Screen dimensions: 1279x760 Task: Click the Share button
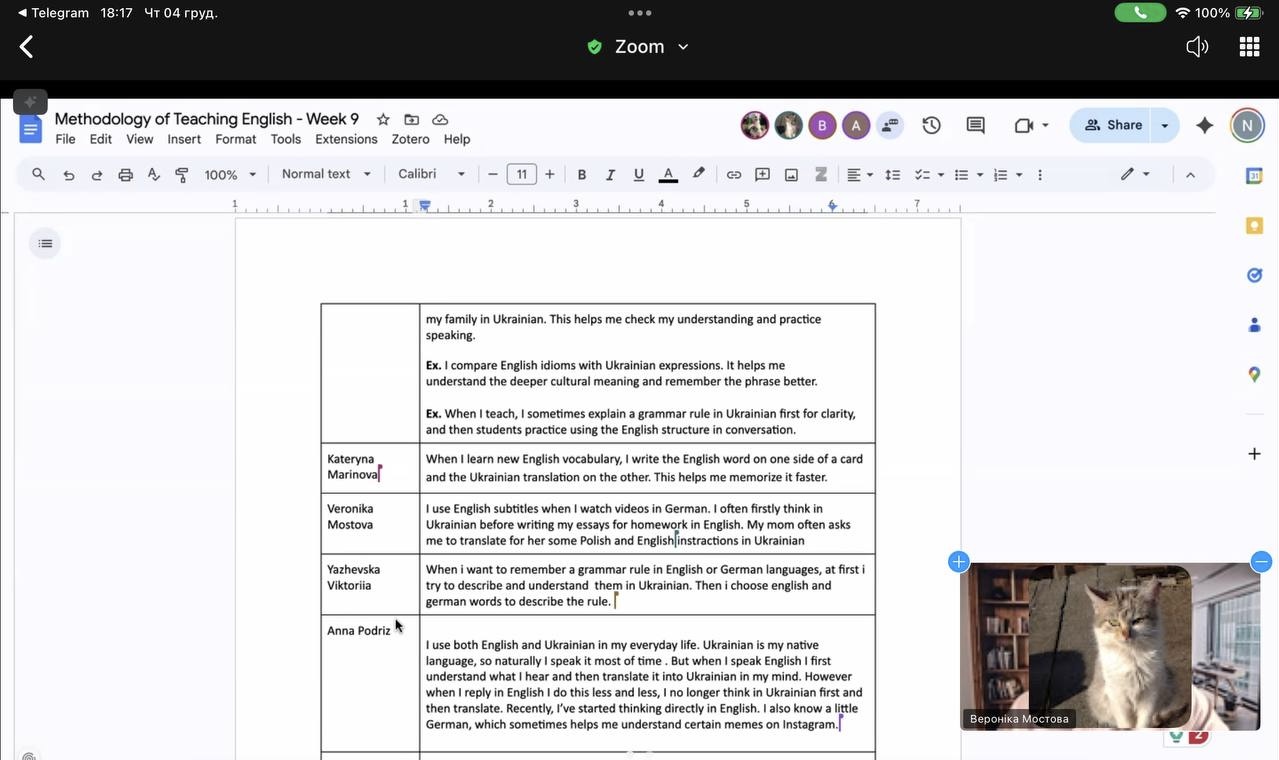[1113, 125]
